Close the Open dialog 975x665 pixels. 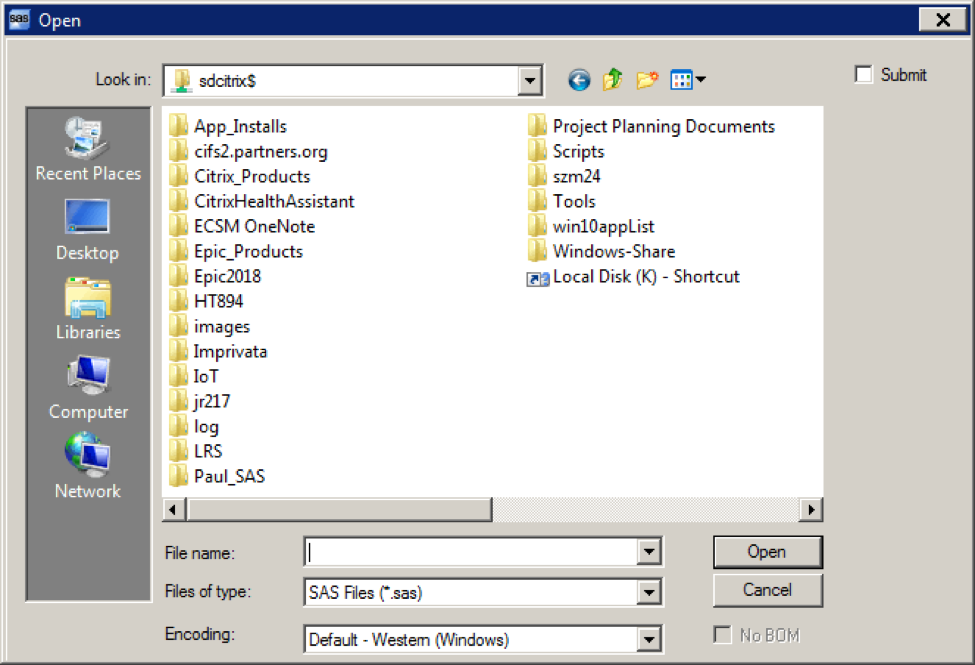pyautogui.click(x=943, y=20)
